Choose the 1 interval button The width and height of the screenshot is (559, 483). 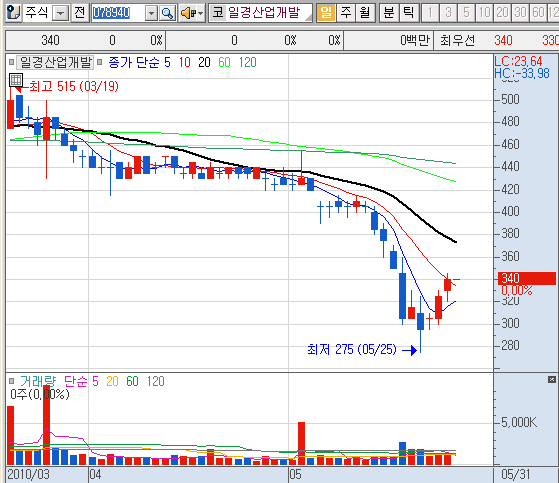(x=430, y=13)
